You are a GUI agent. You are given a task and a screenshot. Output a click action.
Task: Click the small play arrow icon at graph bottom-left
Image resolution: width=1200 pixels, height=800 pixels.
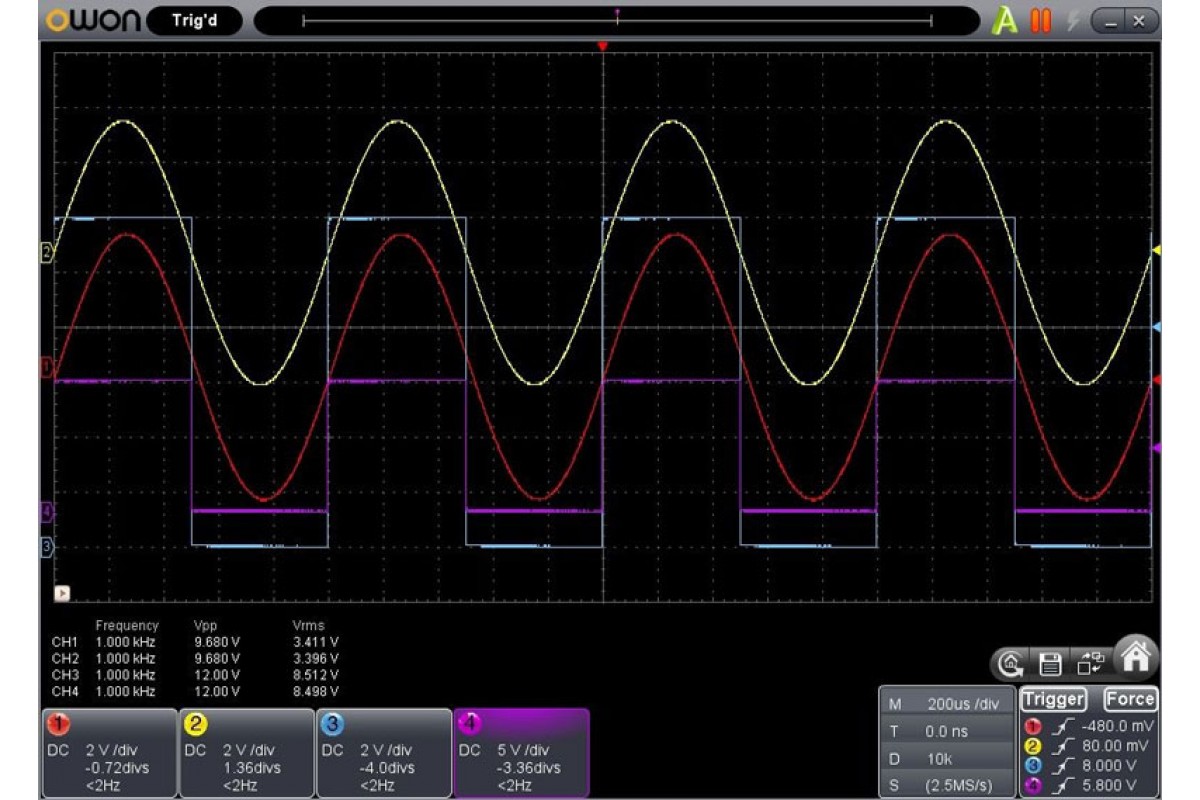point(62,593)
